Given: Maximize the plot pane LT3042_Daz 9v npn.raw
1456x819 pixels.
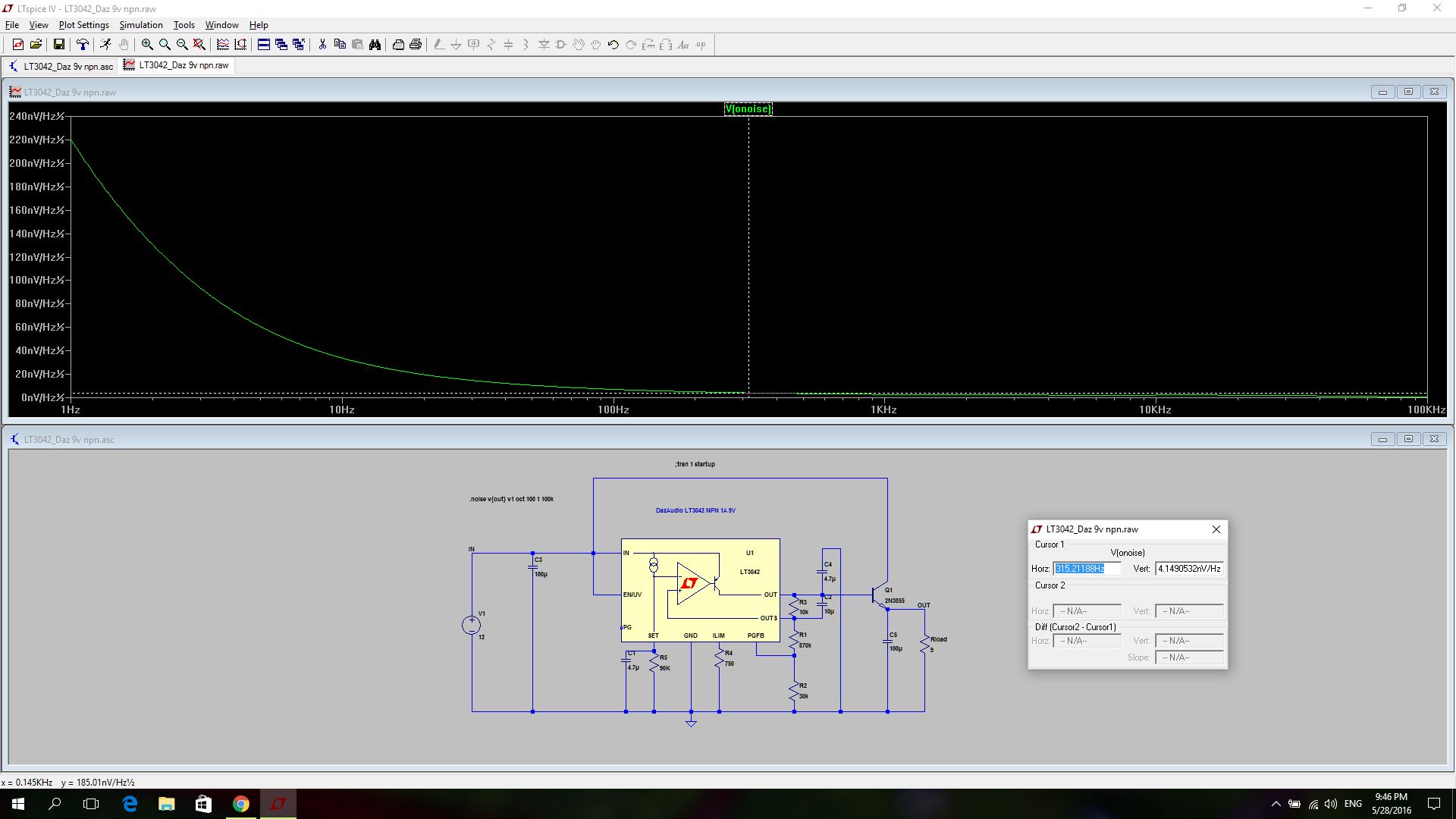Looking at the screenshot, I should click(1408, 92).
